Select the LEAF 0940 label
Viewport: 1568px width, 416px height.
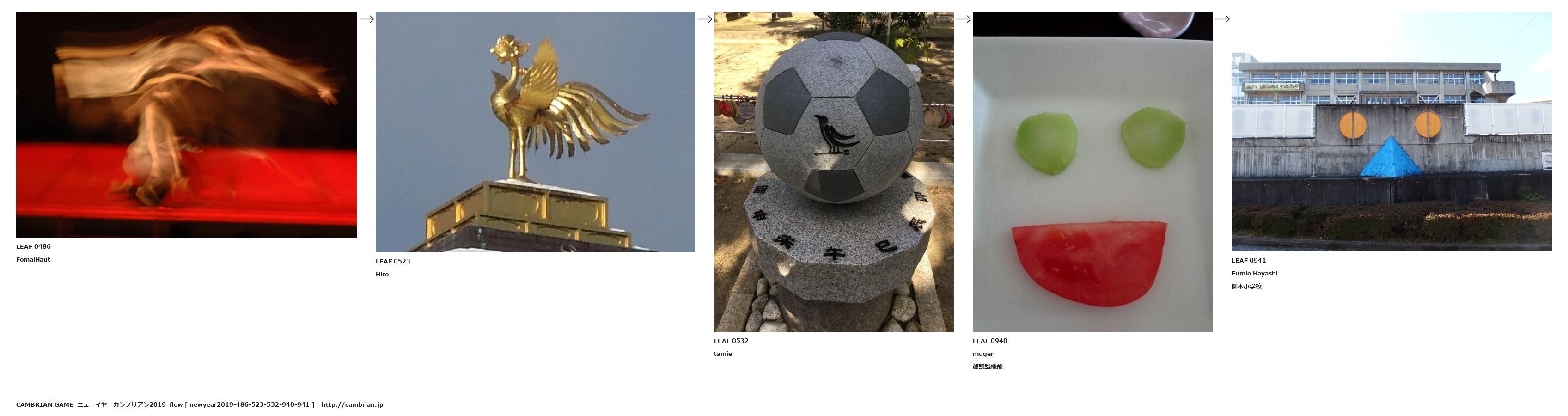coord(990,341)
